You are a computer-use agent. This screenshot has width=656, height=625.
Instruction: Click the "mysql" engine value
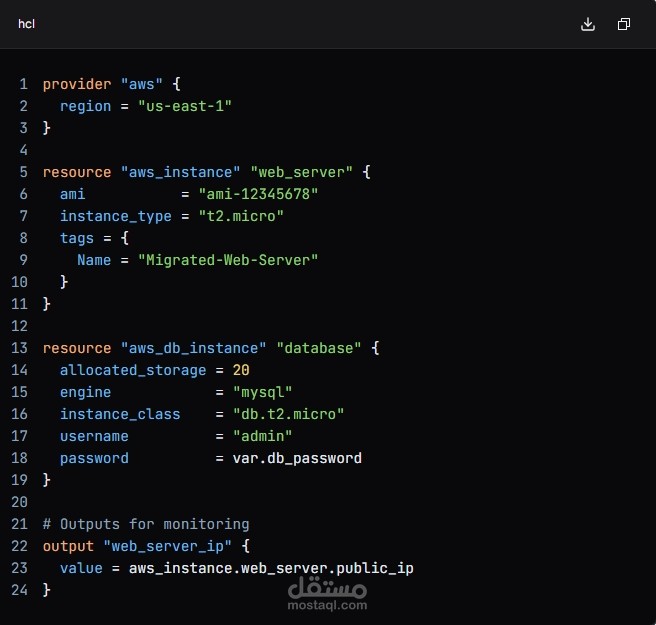(x=262, y=392)
